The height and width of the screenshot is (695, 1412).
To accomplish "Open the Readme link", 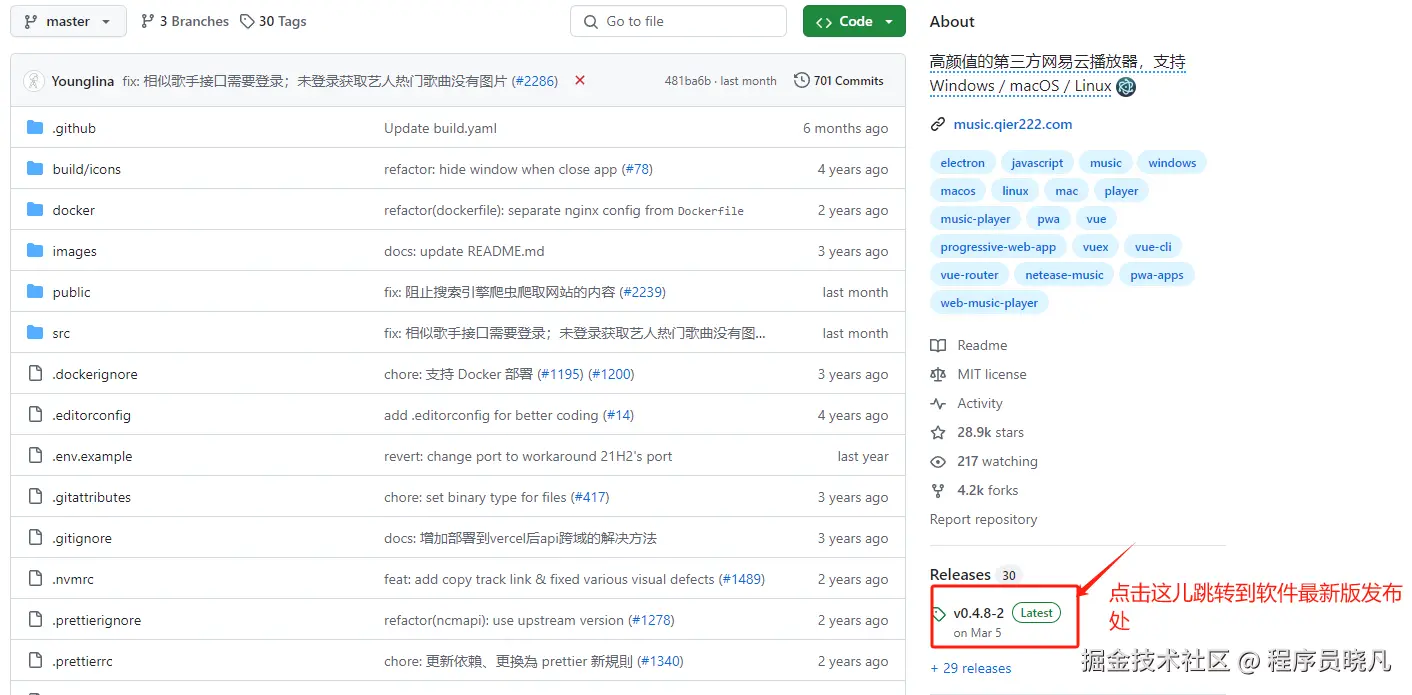I will tap(982, 345).
